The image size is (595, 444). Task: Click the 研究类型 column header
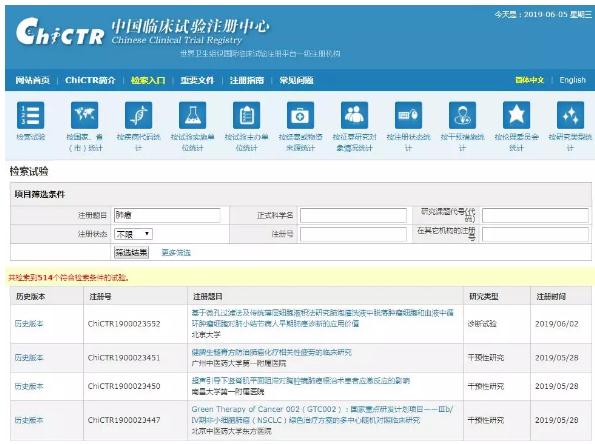(484, 296)
